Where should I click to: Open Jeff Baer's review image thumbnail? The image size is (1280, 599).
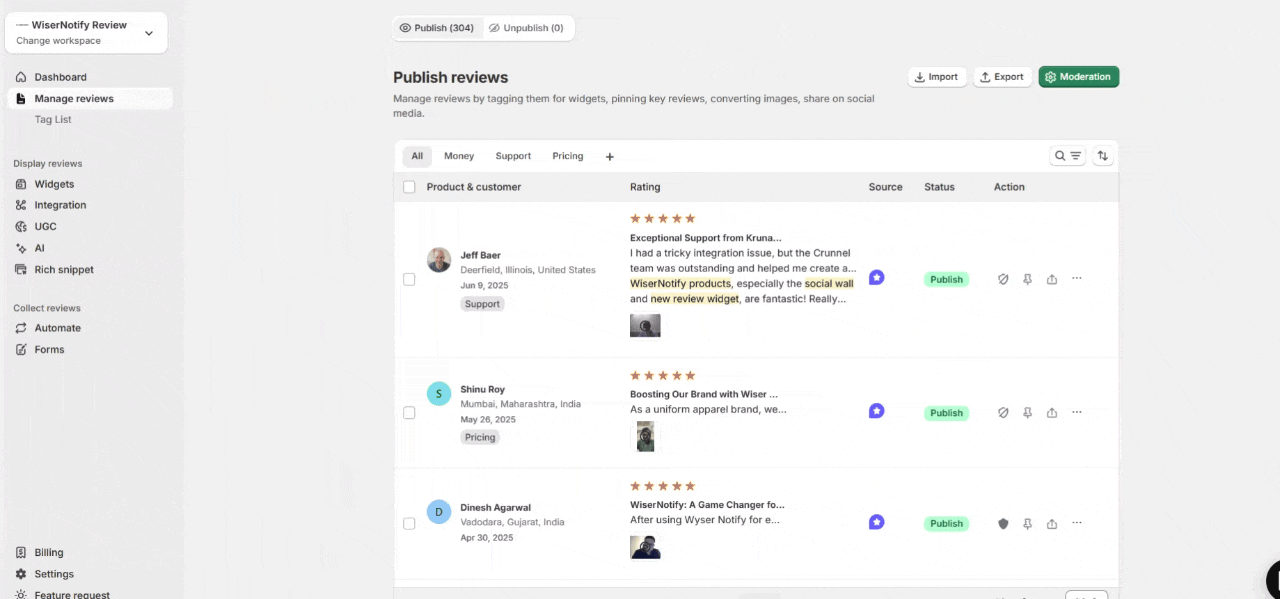645,325
